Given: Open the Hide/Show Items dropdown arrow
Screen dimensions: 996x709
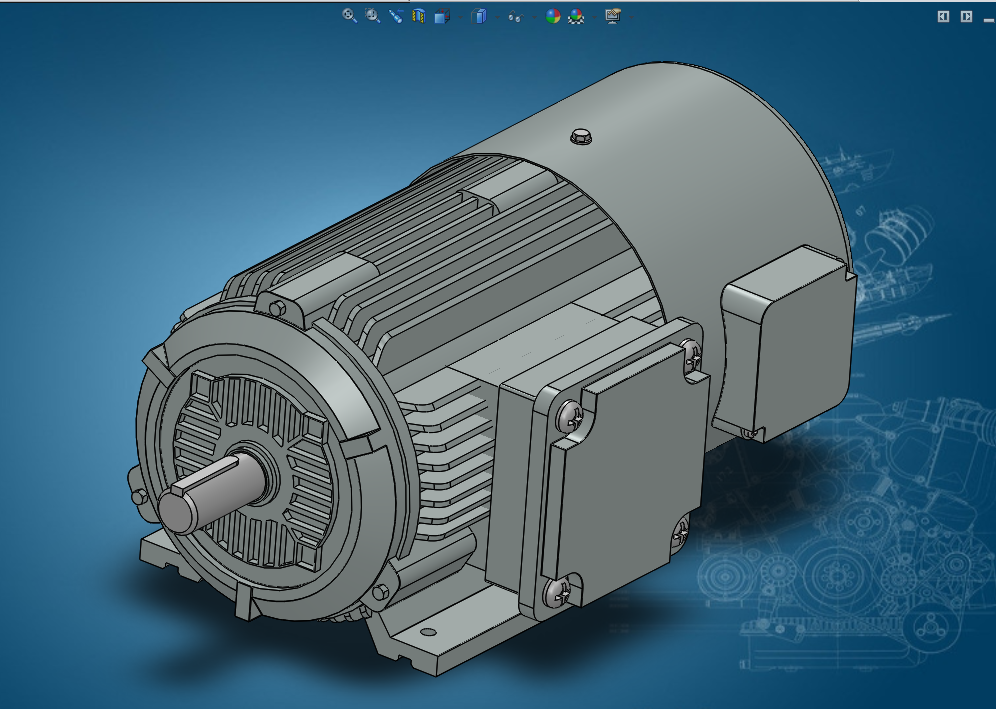Looking at the screenshot, I should click(533, 17).
